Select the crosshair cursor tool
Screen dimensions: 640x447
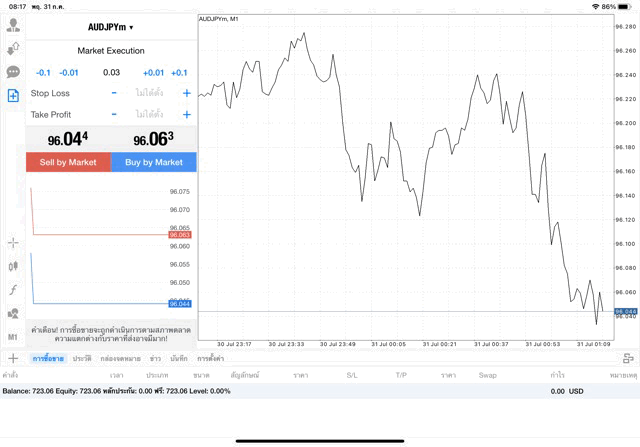tap(13, 242)
